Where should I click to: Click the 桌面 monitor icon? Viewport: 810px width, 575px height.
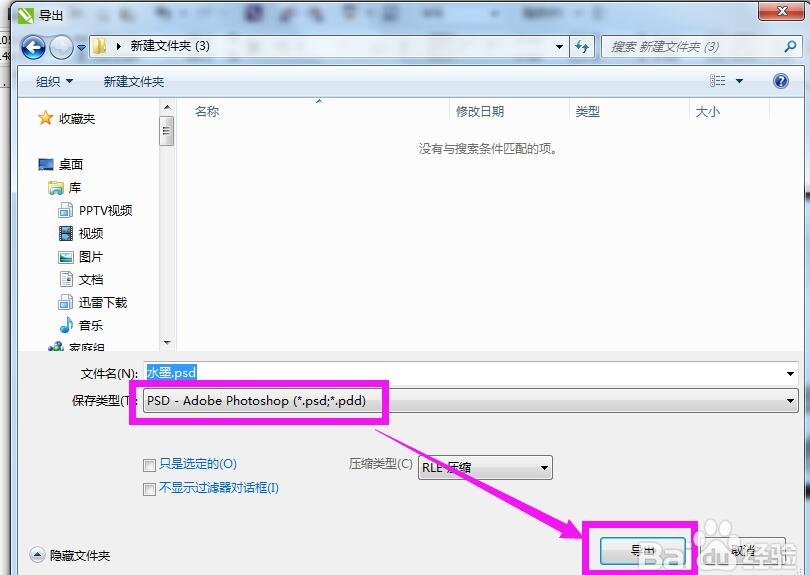[46, 164]
